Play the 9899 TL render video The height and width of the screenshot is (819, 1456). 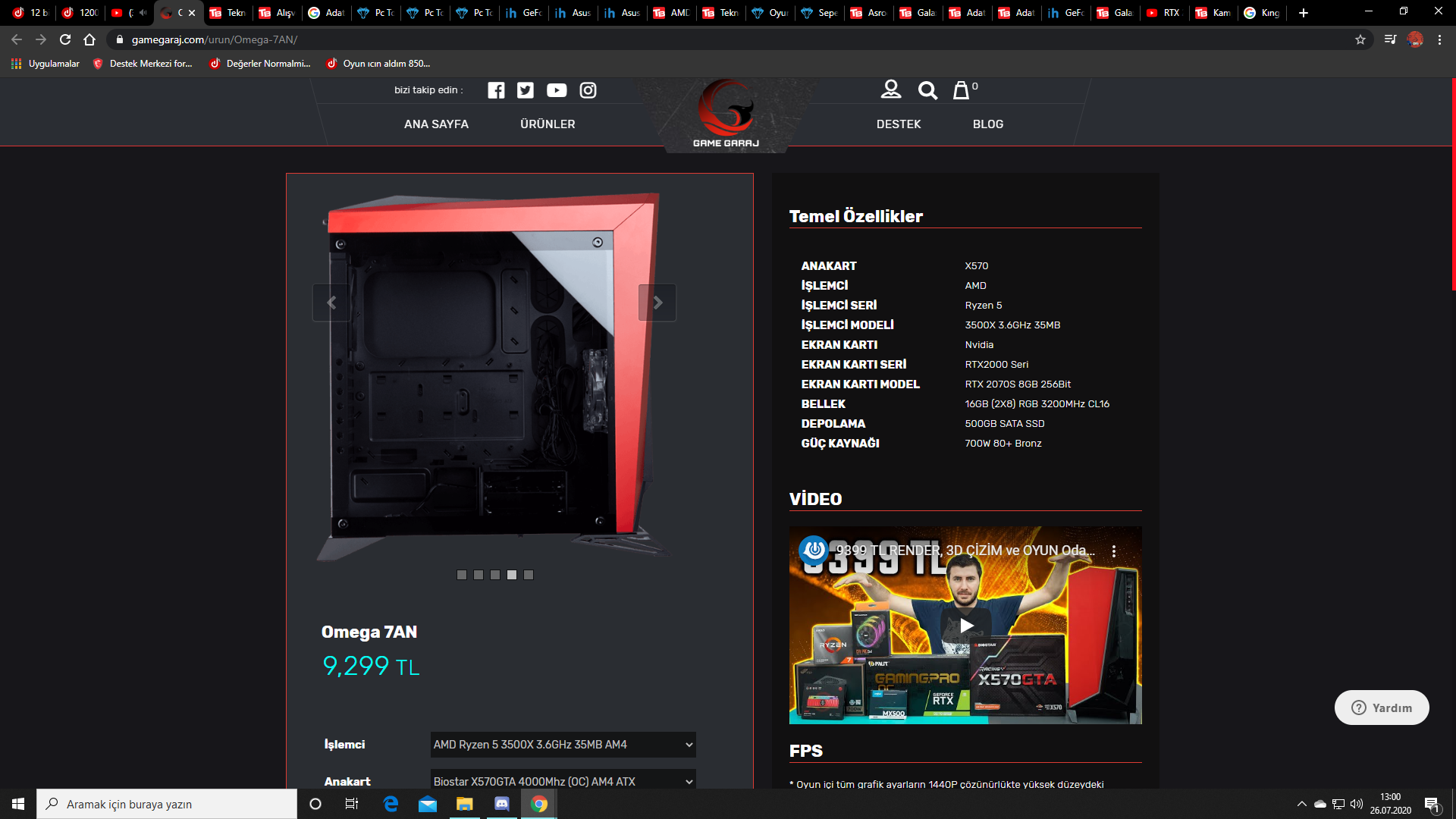point(966,626)
